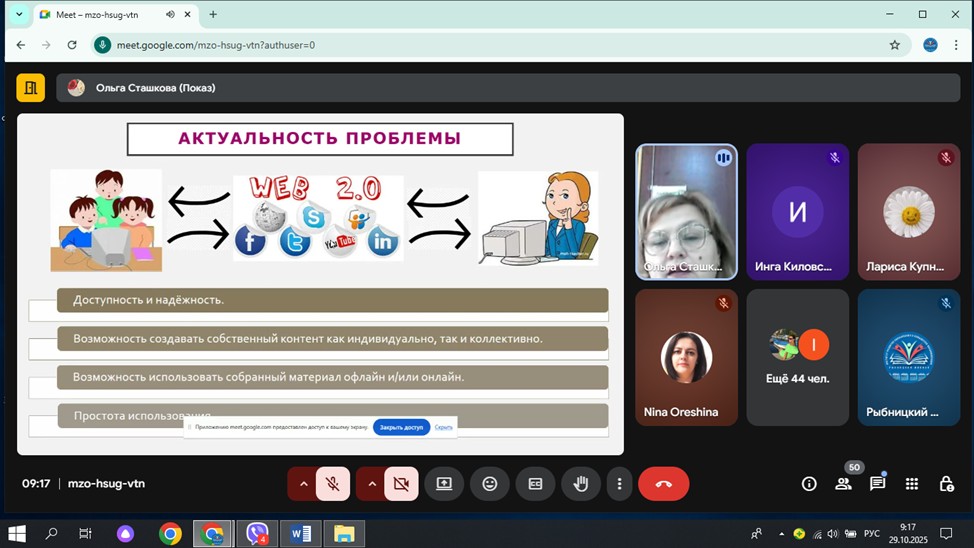Open the activities grid icon
Viewport: 974px width, 548px height.
(911, 484)
